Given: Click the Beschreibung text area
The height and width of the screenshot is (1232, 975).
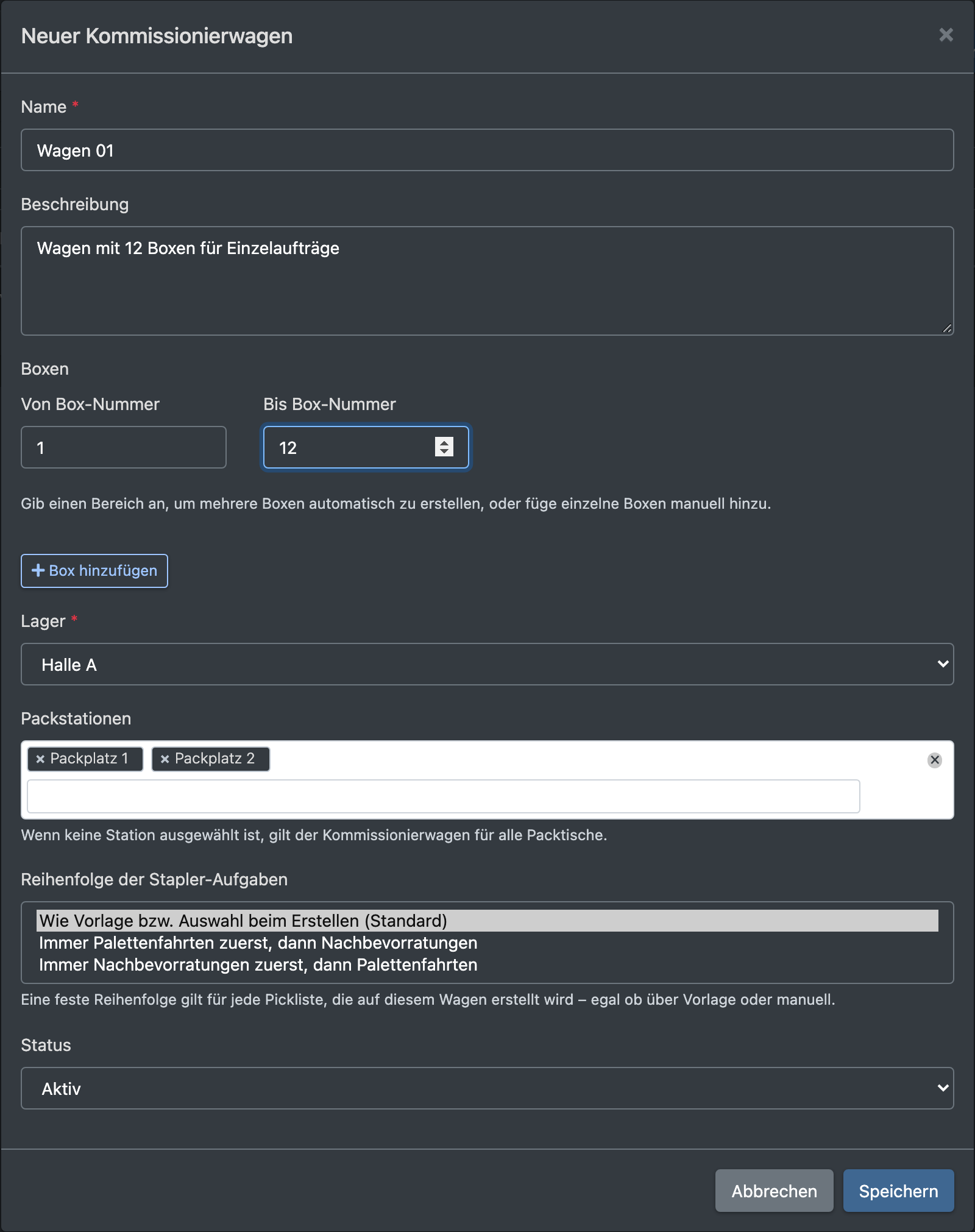Looking at the screenshot, I should pyautogui.click(x=487, y=281).
